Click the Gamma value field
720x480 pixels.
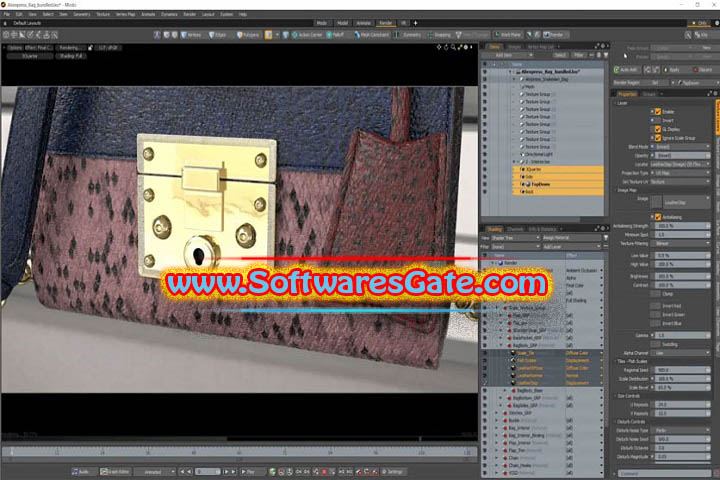682,335
